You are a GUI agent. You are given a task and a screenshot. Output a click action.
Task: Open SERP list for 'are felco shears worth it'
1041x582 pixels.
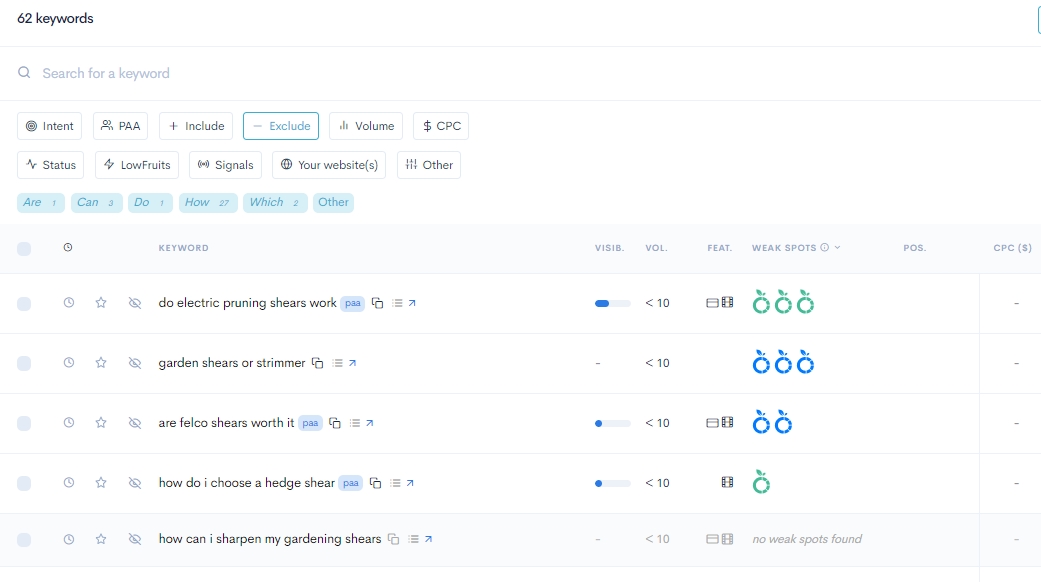point(355,423)
